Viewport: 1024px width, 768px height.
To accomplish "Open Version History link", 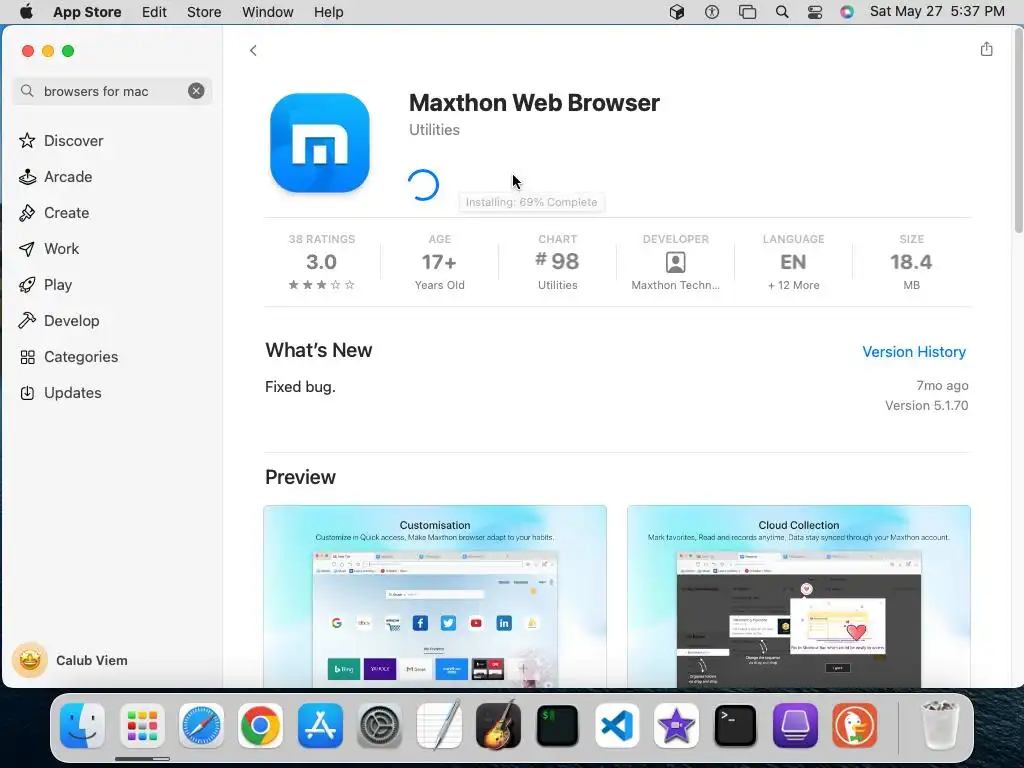I will click(914, 351).
